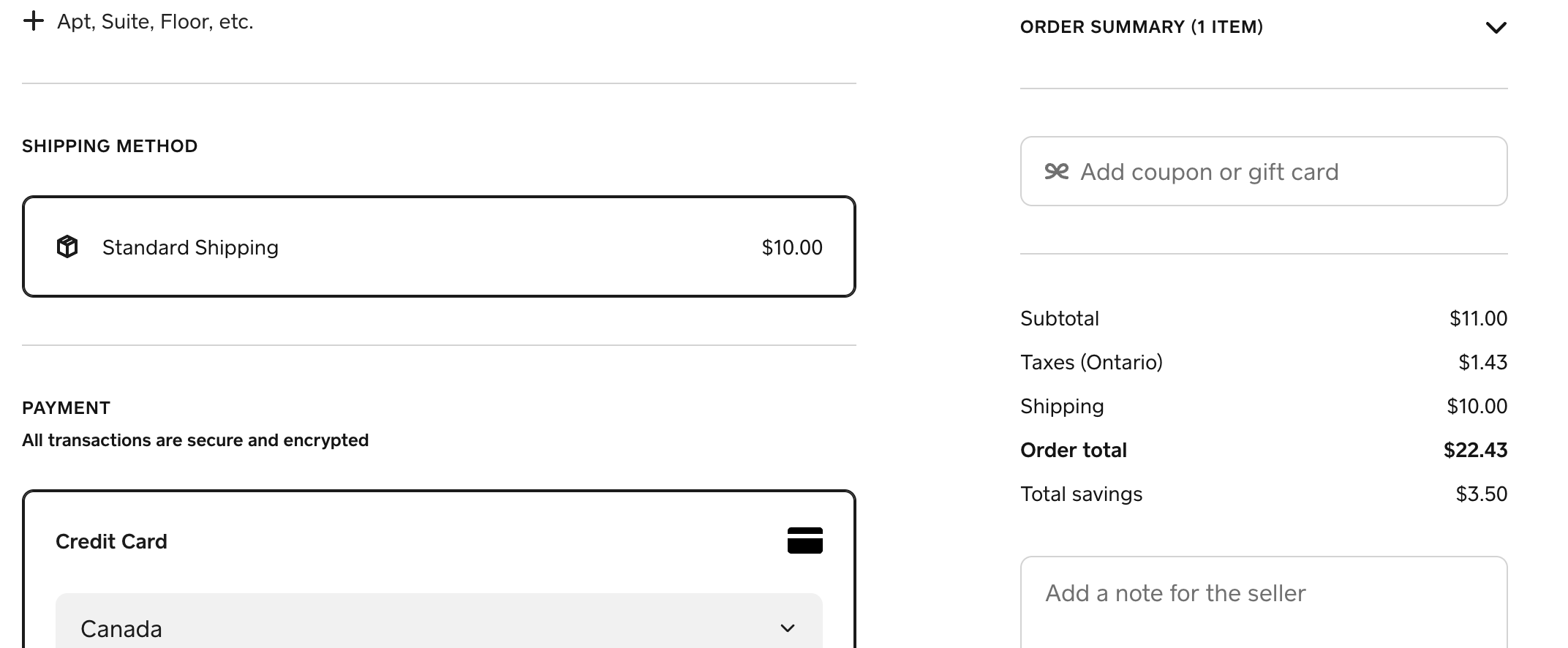The width and height of the screenshot is (1568, 648).
Task: Select Credit Card payment method
Action: coord(112,541)
